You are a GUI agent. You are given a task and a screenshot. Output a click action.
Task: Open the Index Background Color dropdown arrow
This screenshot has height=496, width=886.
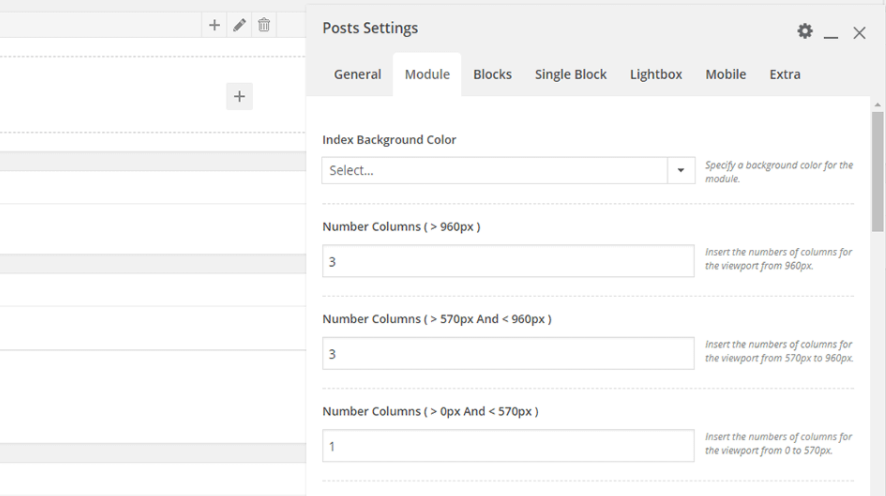[681, 170]
